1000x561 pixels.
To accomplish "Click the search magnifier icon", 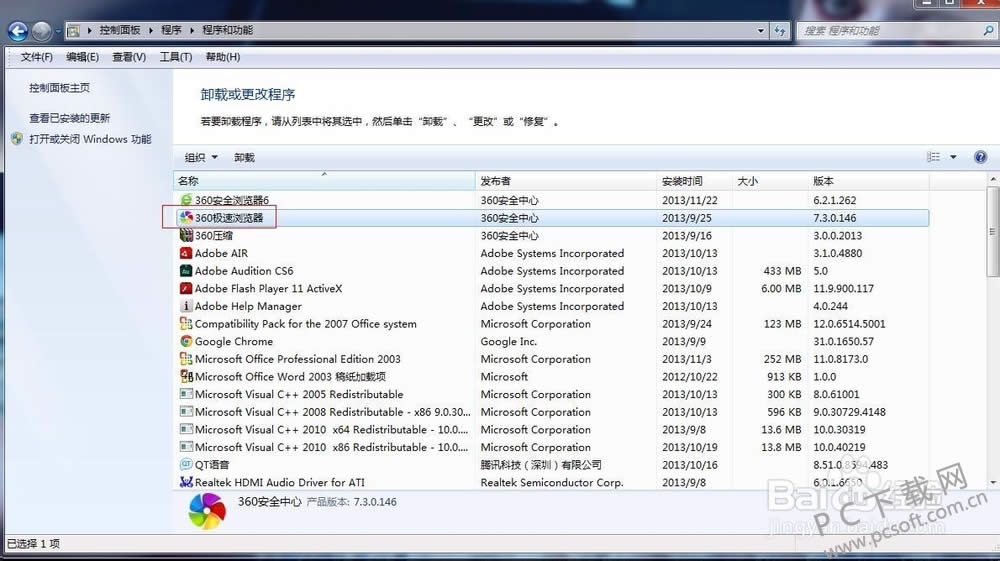I will click(x=988, y=30).
